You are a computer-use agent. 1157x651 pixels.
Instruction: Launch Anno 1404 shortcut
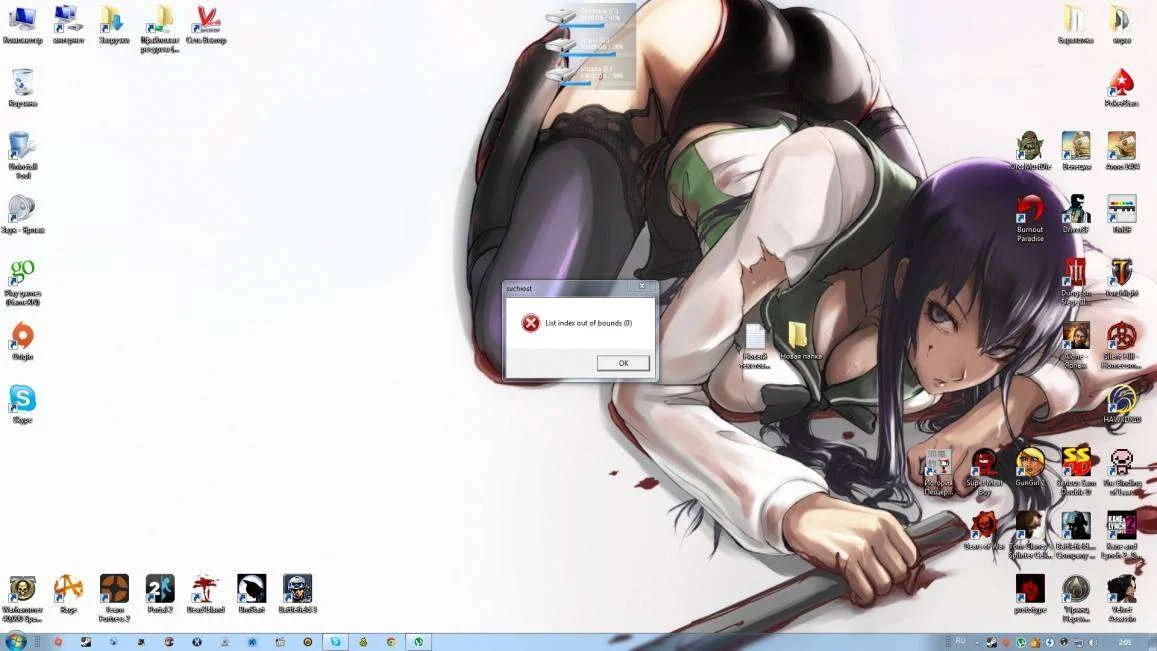click(x=1122, y=151)
